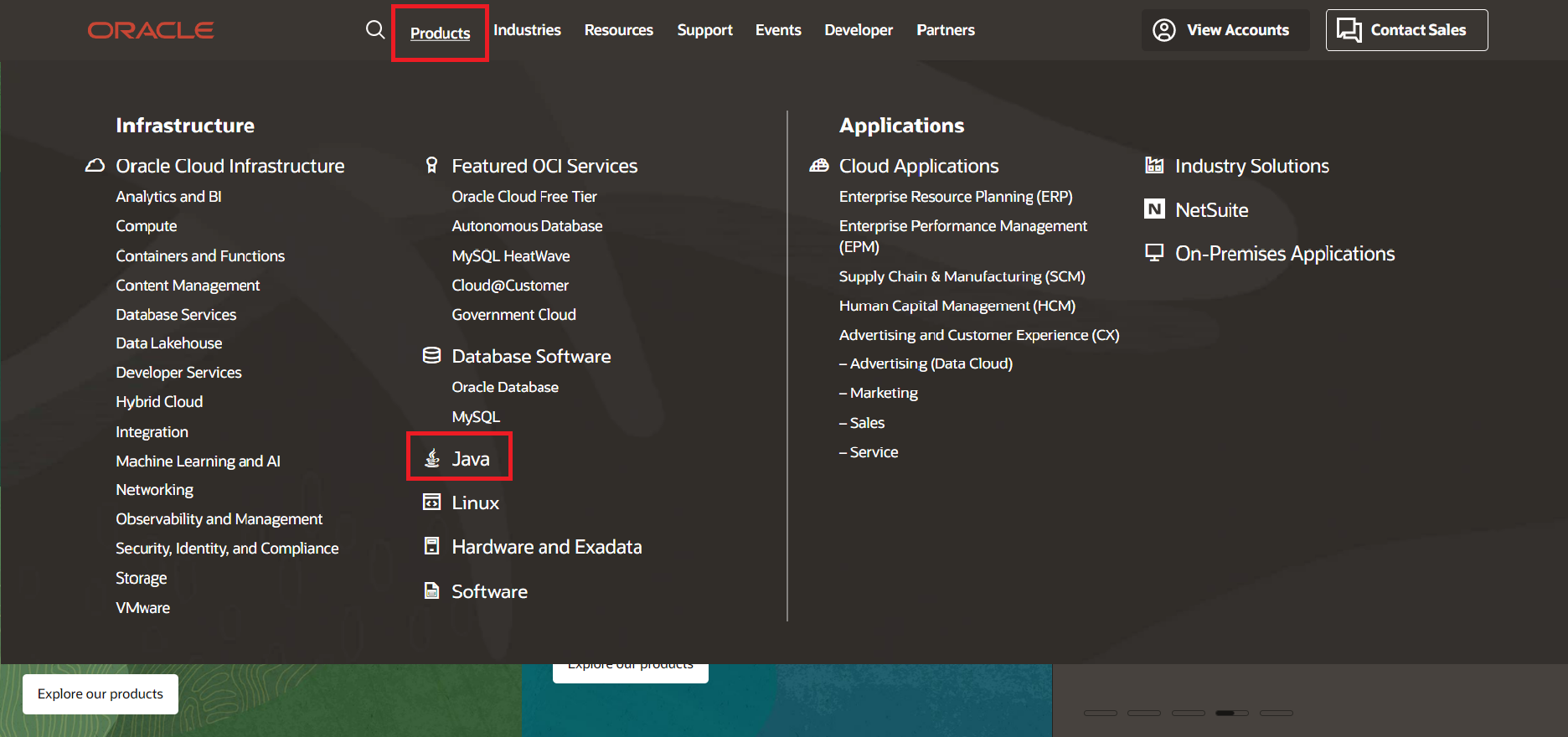The height and width of the screenshot is (737, 1568).
Task: Click the Industry Solutions factory icon
Action: 1154,165
